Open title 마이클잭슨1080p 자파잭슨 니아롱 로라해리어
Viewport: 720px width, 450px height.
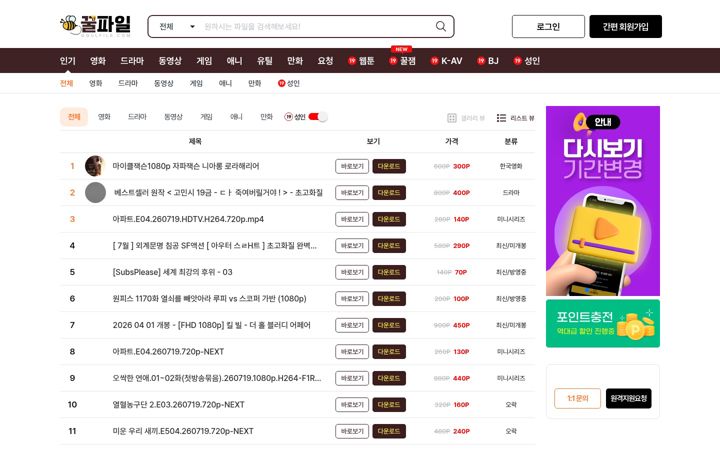click(186, 166)
